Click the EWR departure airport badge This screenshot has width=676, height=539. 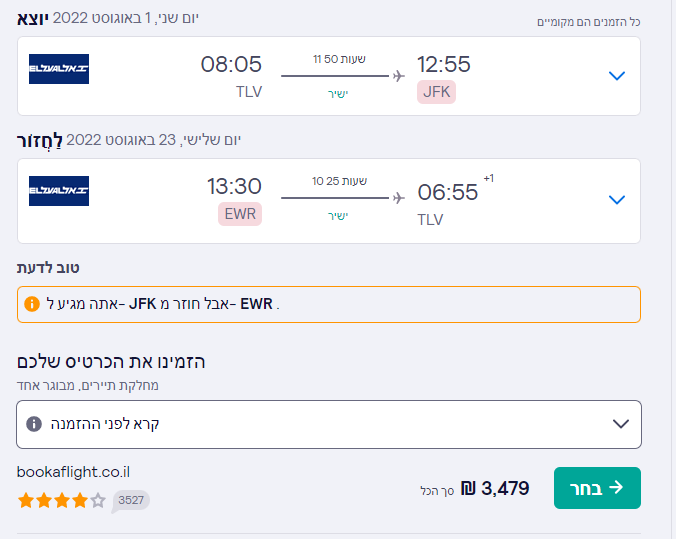(239, 214)
